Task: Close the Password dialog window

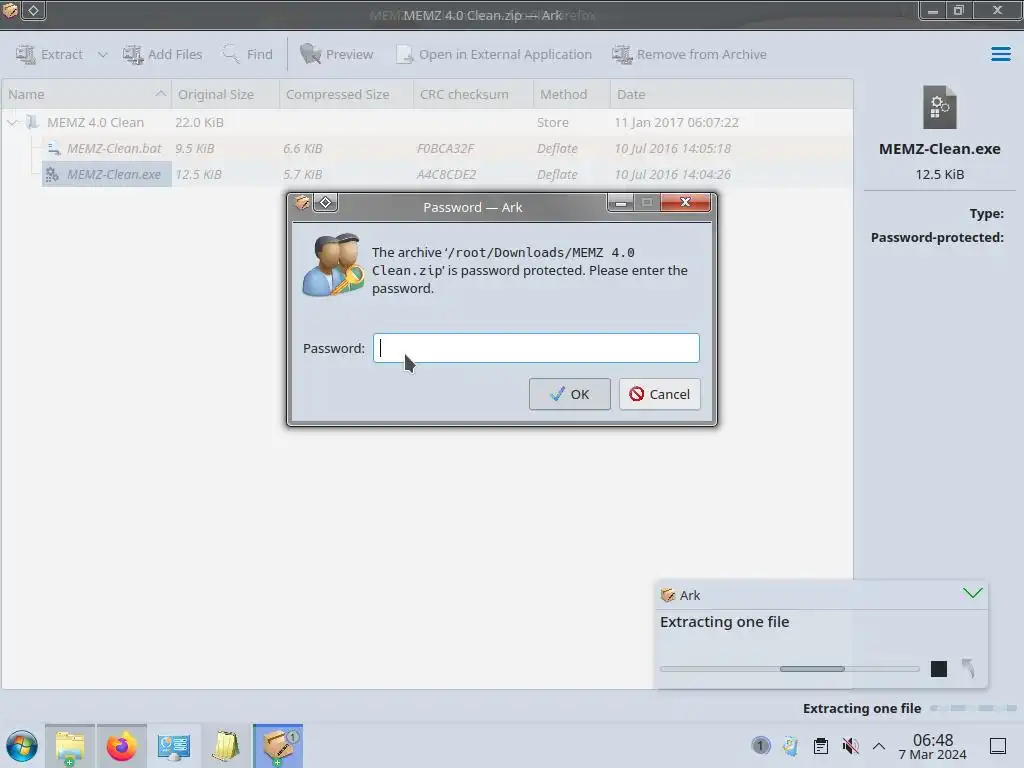Action: pos(685,202)
